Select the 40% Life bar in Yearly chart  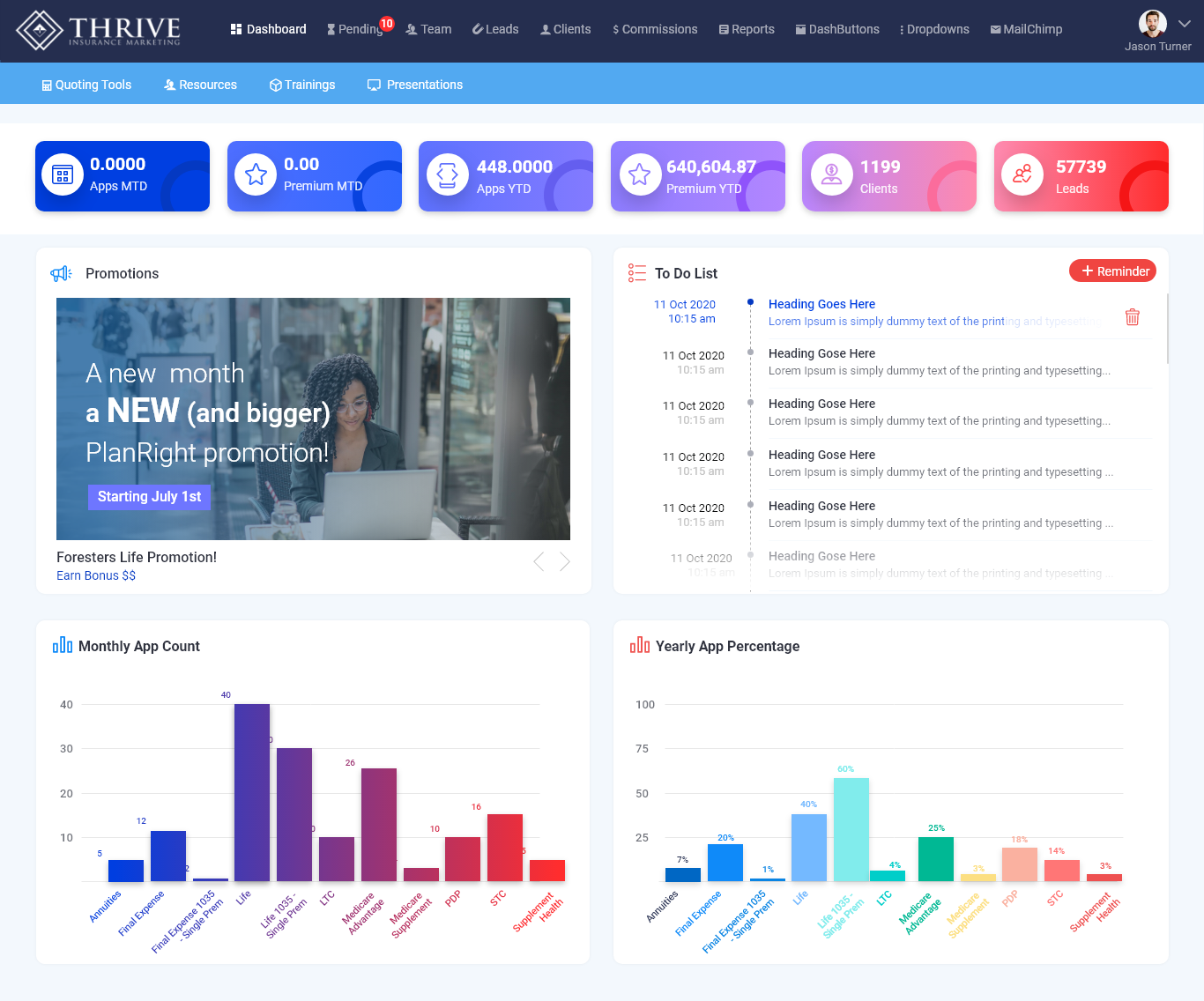click(809, 848)
